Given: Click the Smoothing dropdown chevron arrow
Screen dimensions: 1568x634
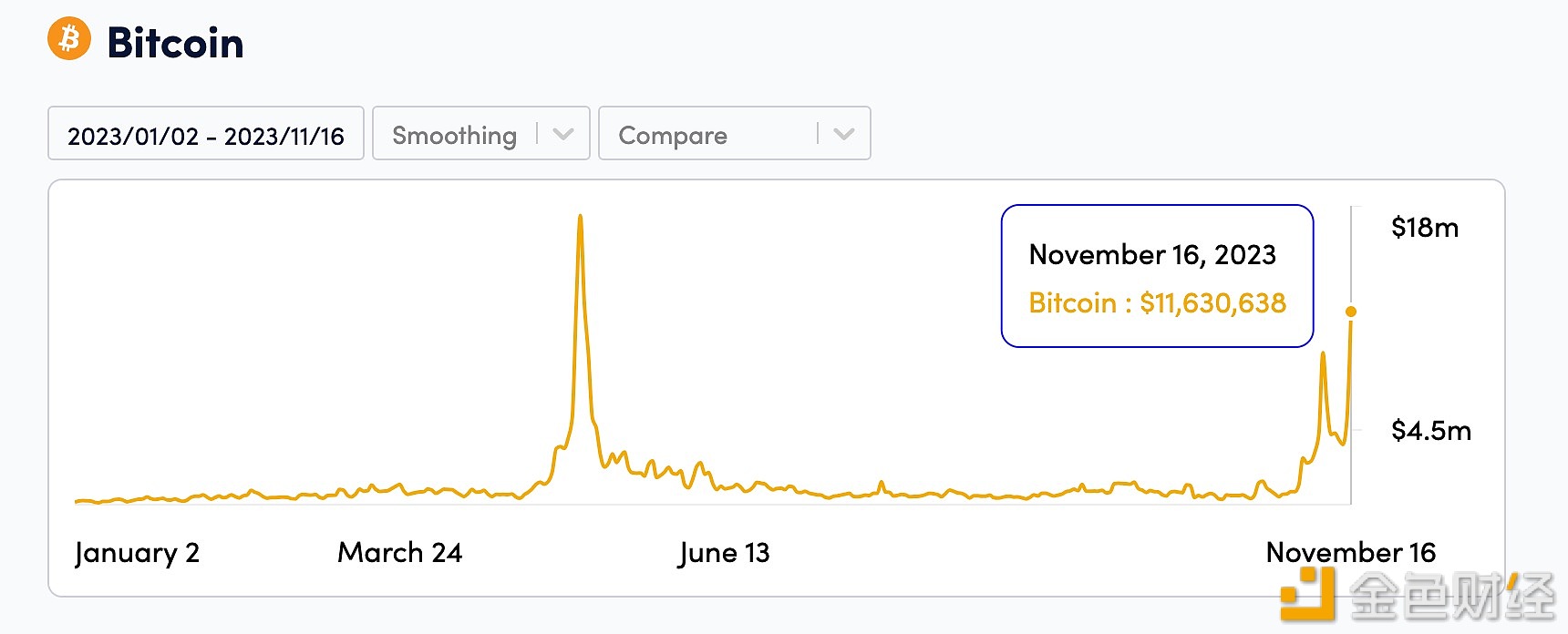Looking at the screenshot, I should (x=563, y=134).
